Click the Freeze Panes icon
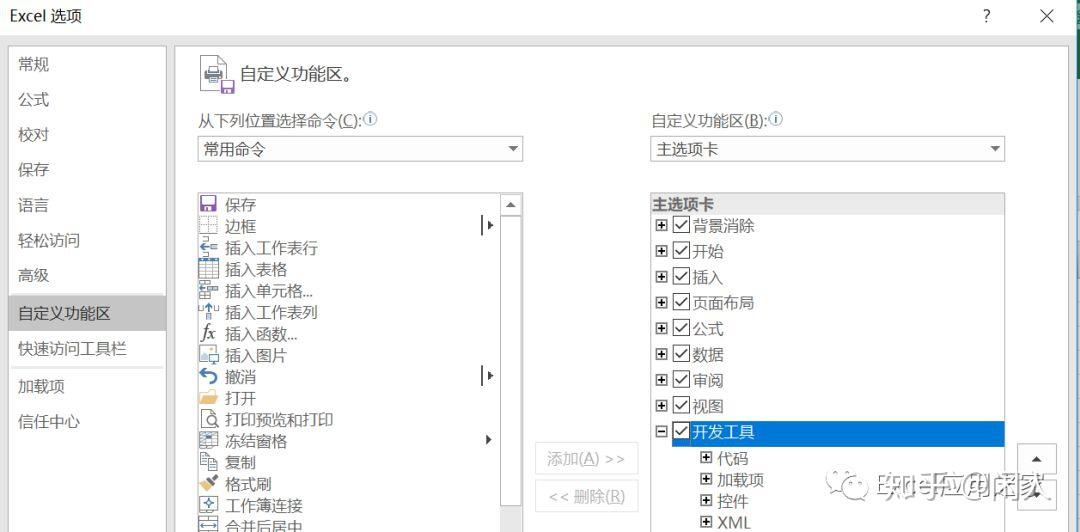Image resolution: width=1080 pixels, height=532 pixels. [x=208, y=440]
